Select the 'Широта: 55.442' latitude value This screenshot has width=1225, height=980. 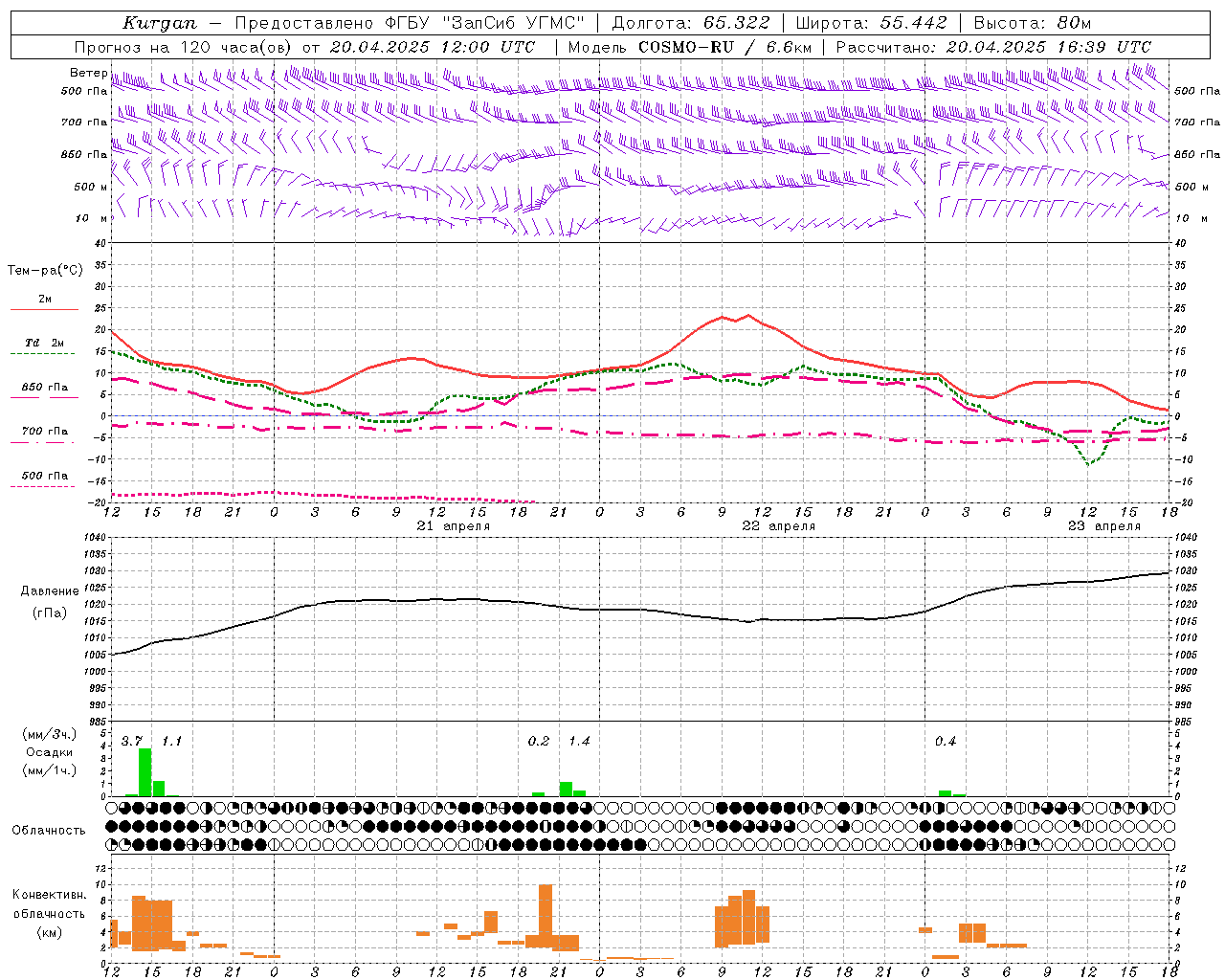coord(871,23)
